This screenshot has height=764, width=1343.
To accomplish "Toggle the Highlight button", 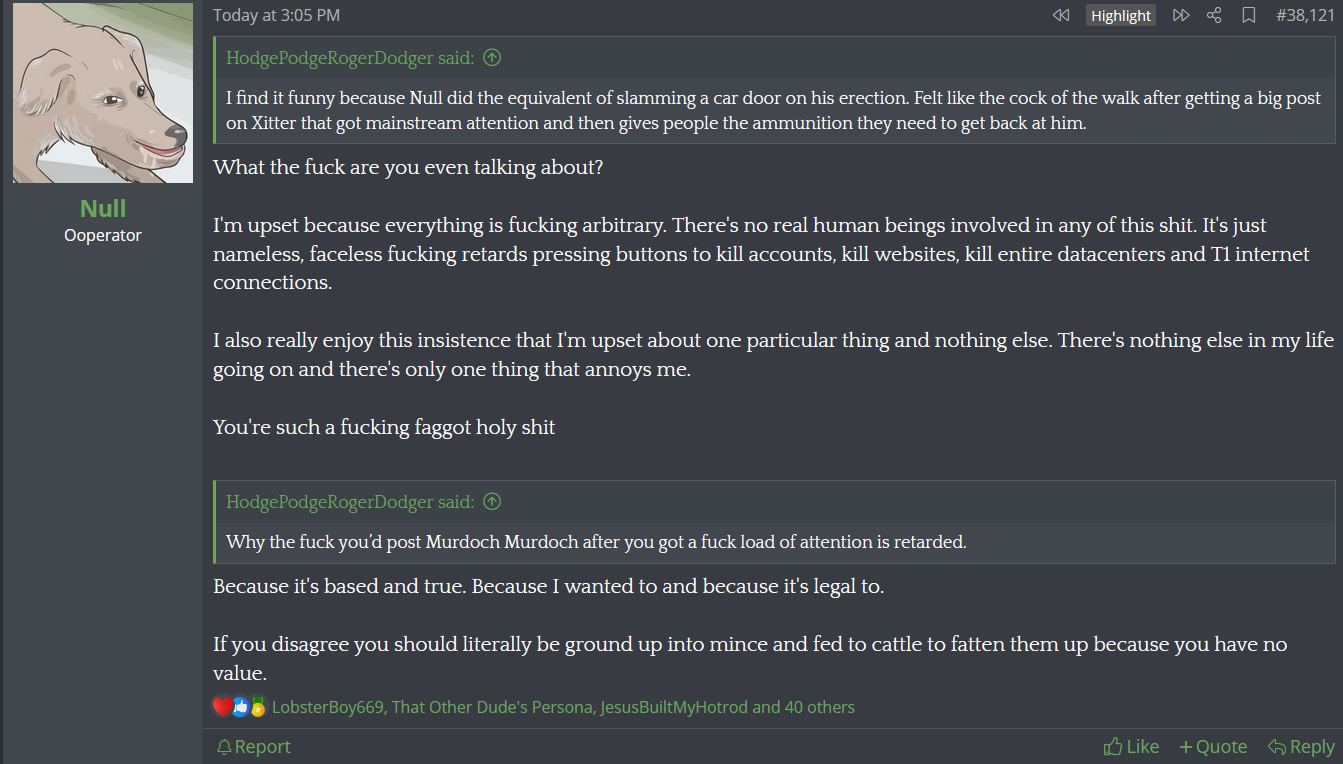I will pyautogui.click(x=1120, y=15).
